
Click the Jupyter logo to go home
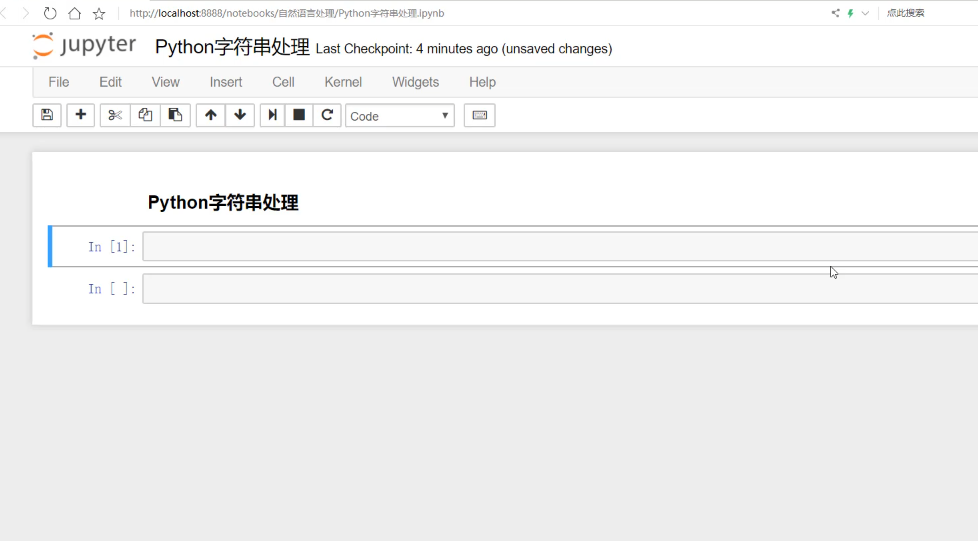pyautogui.click(x=84, y=46)
